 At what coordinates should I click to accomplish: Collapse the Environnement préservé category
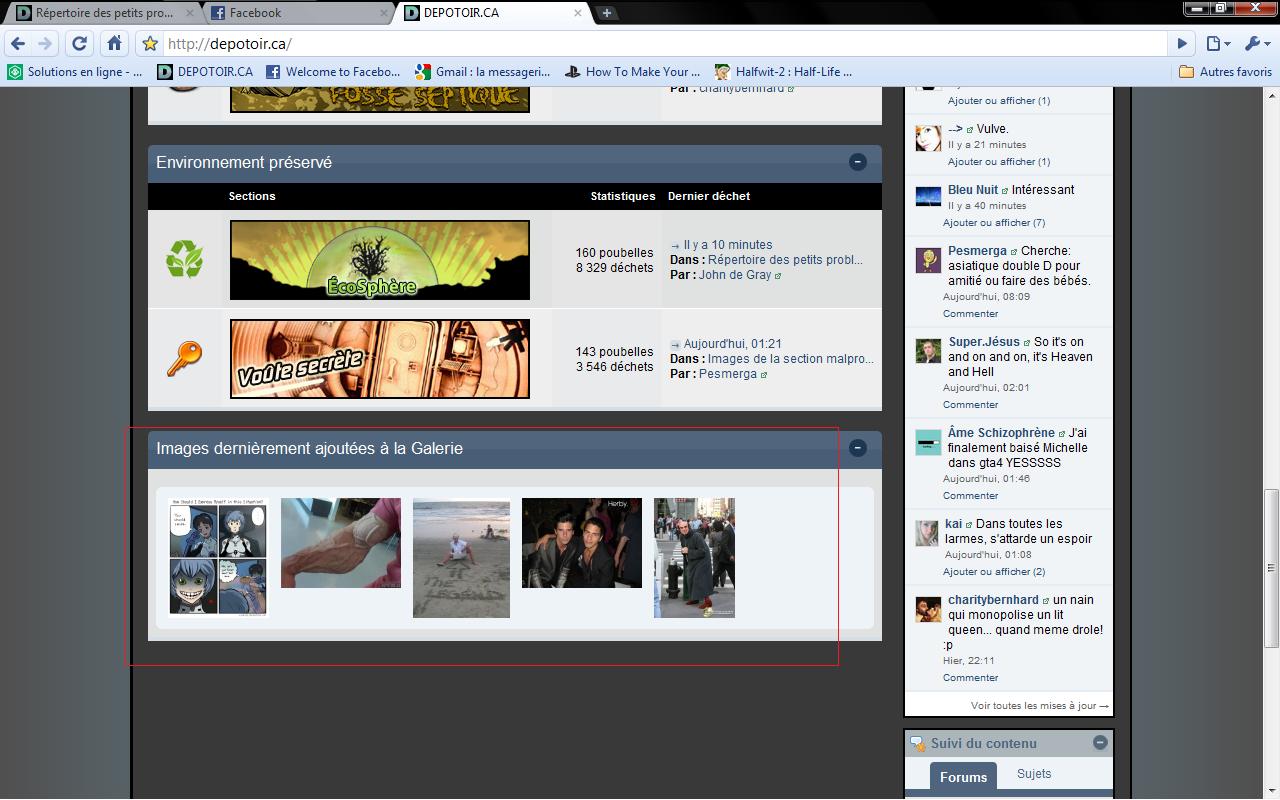click(858, 162)
